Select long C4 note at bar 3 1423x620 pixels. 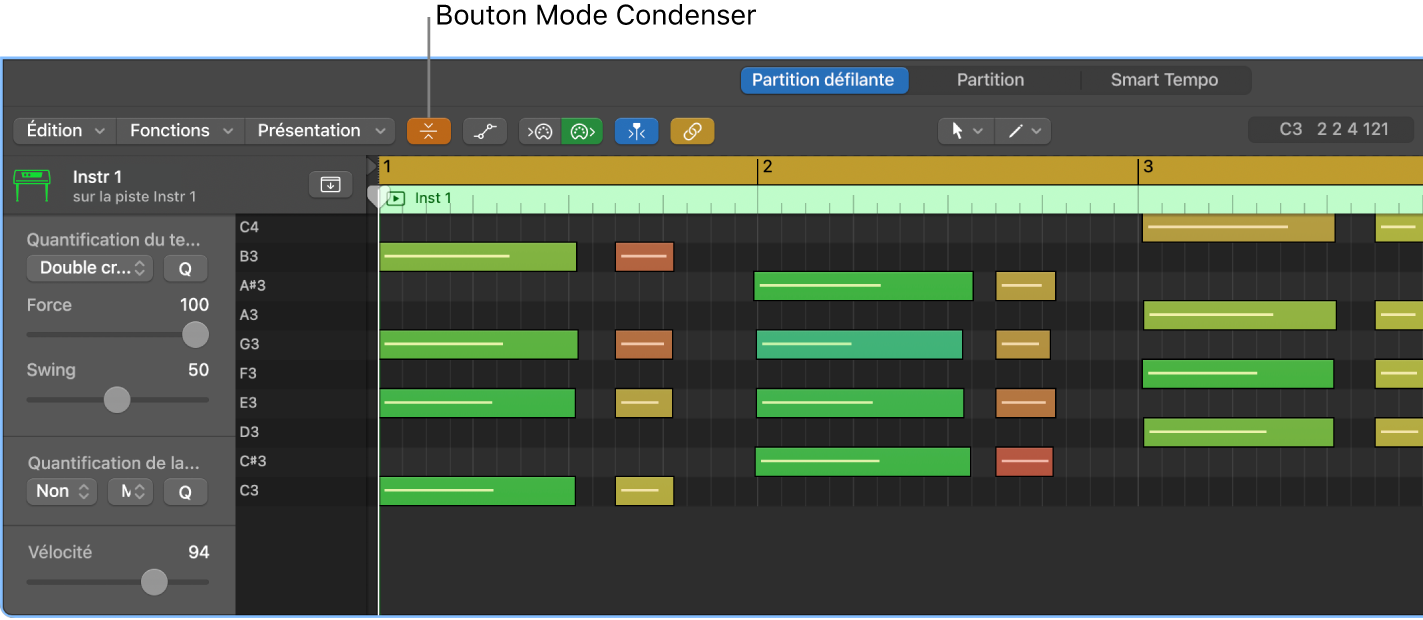pos(1239,227)
